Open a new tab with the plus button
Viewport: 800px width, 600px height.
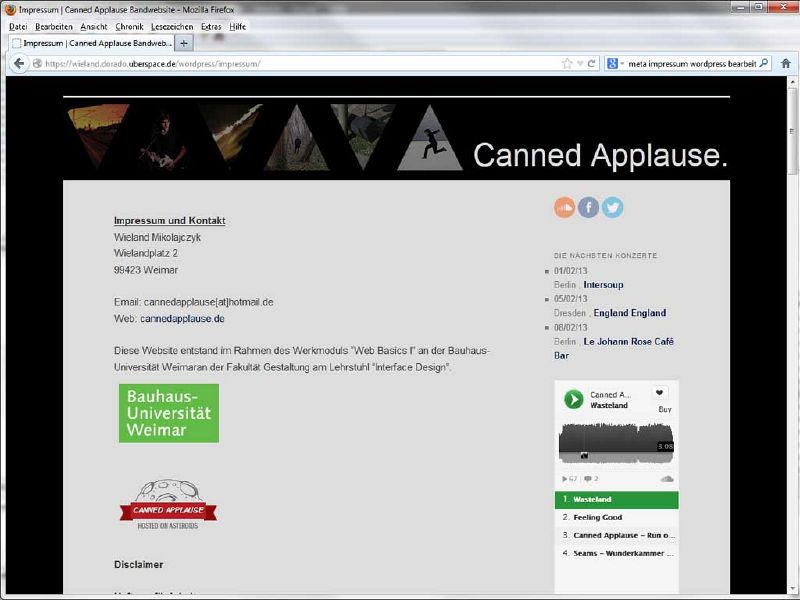click(184, 43)
